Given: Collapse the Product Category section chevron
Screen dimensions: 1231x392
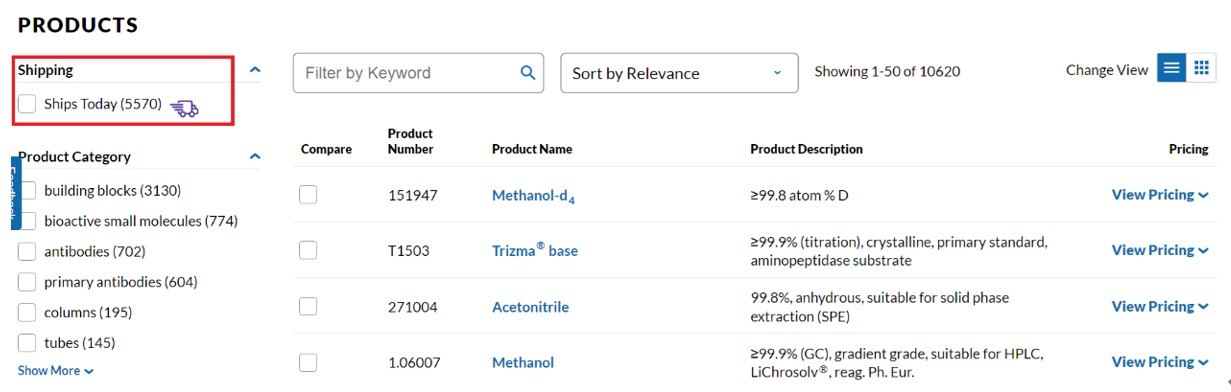Looking at the screenshot, I should click(255, 156).
